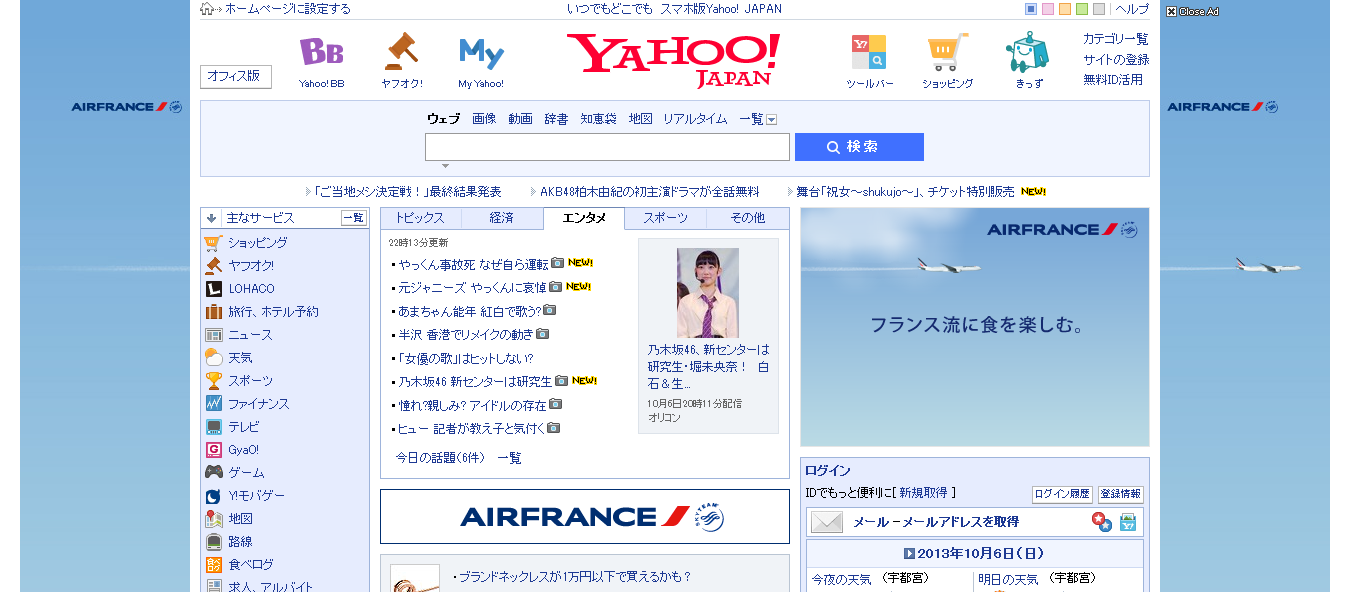The image size is (1349, 592).
Task: Click the ゲーム controller icon
Action: click(213, 472)
